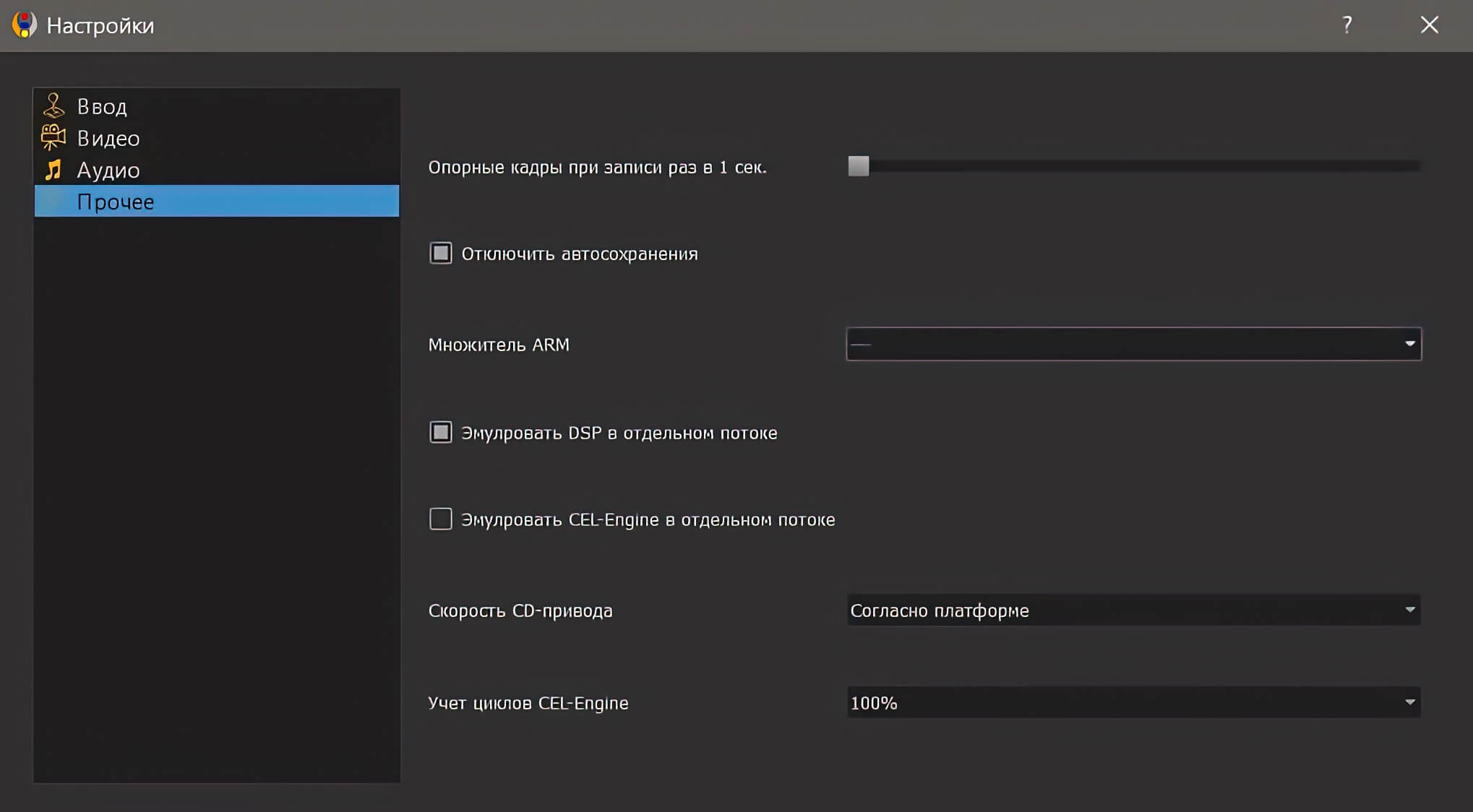Click the music note icon beside Аудио
The height and width of the screenshot is (812, 1473).
pyautogui.click(x=53, y=170)
